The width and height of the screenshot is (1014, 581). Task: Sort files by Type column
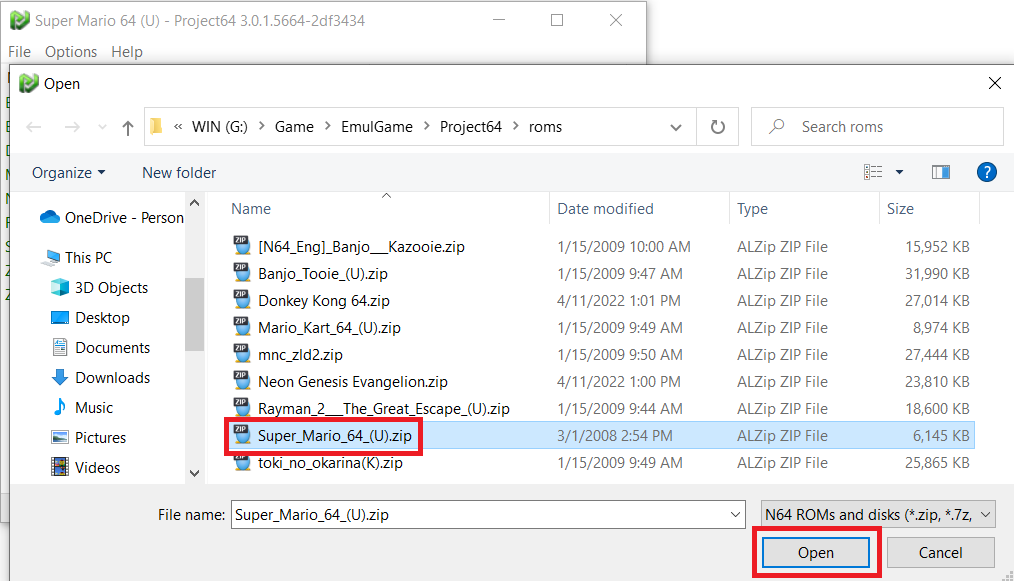tap(752, 209)
